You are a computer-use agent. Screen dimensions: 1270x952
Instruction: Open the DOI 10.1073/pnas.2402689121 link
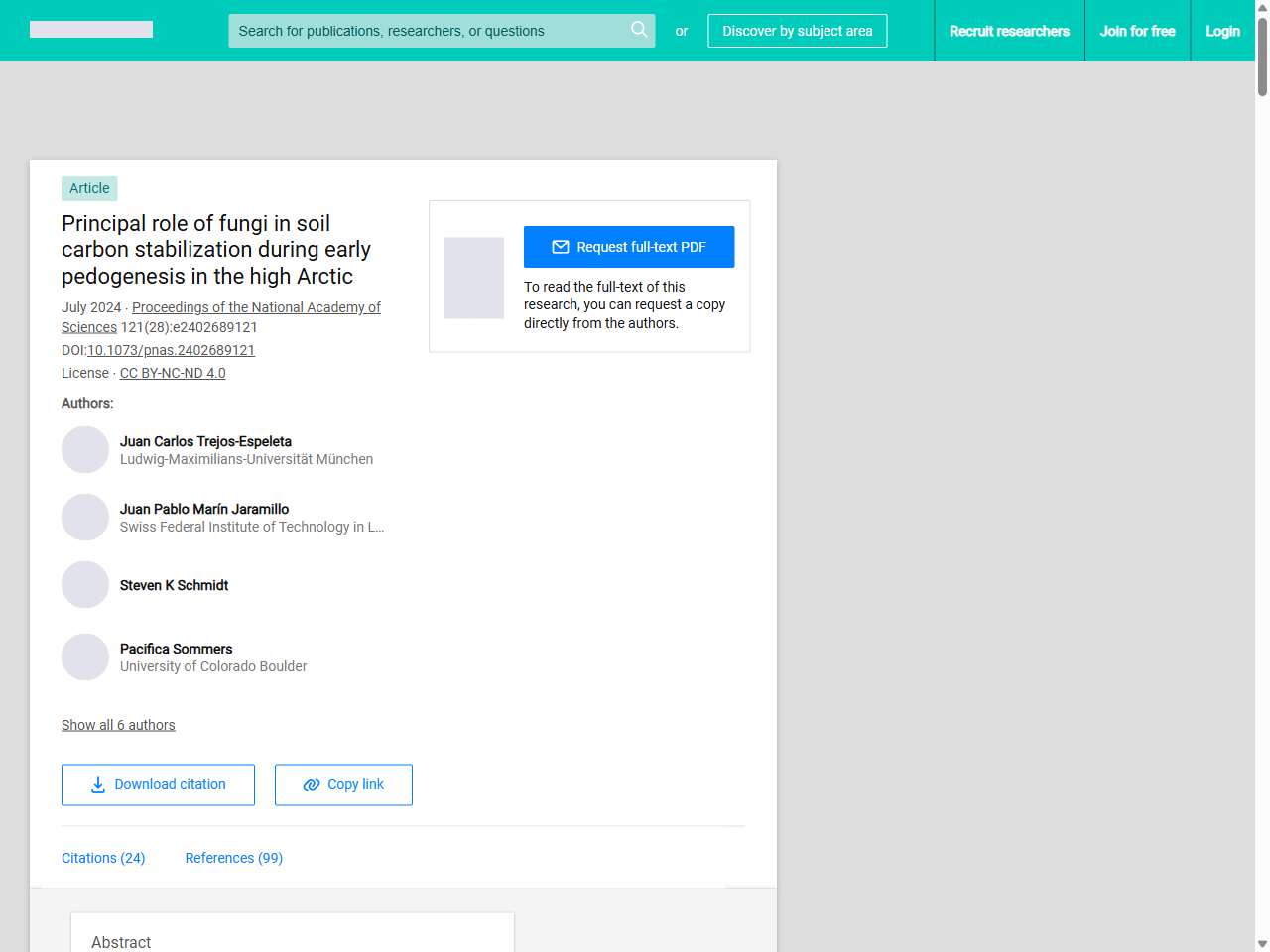pos(171,350)
